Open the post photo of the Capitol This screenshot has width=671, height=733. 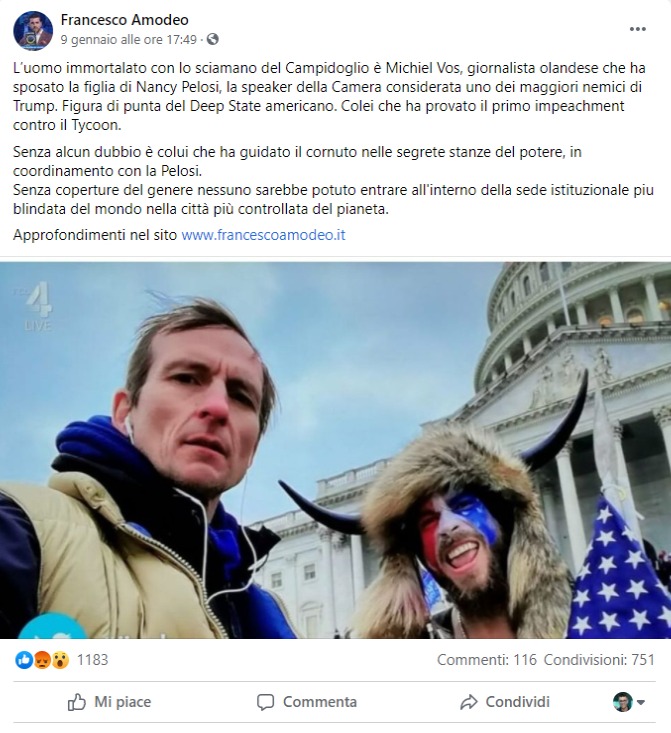tap(335, 450)
